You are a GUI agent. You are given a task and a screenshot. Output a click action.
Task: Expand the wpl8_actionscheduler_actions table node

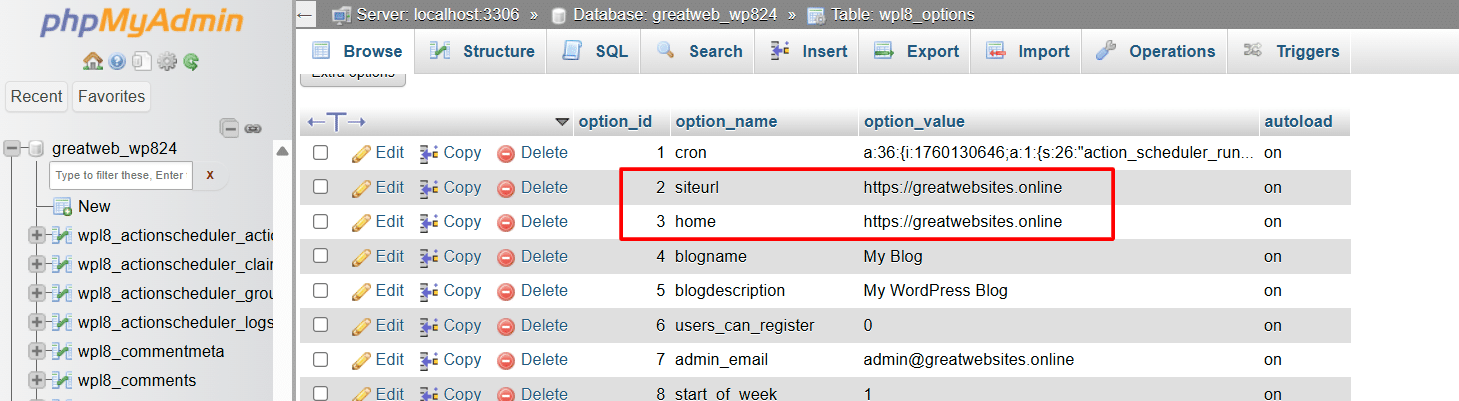(x=37, y=235)
